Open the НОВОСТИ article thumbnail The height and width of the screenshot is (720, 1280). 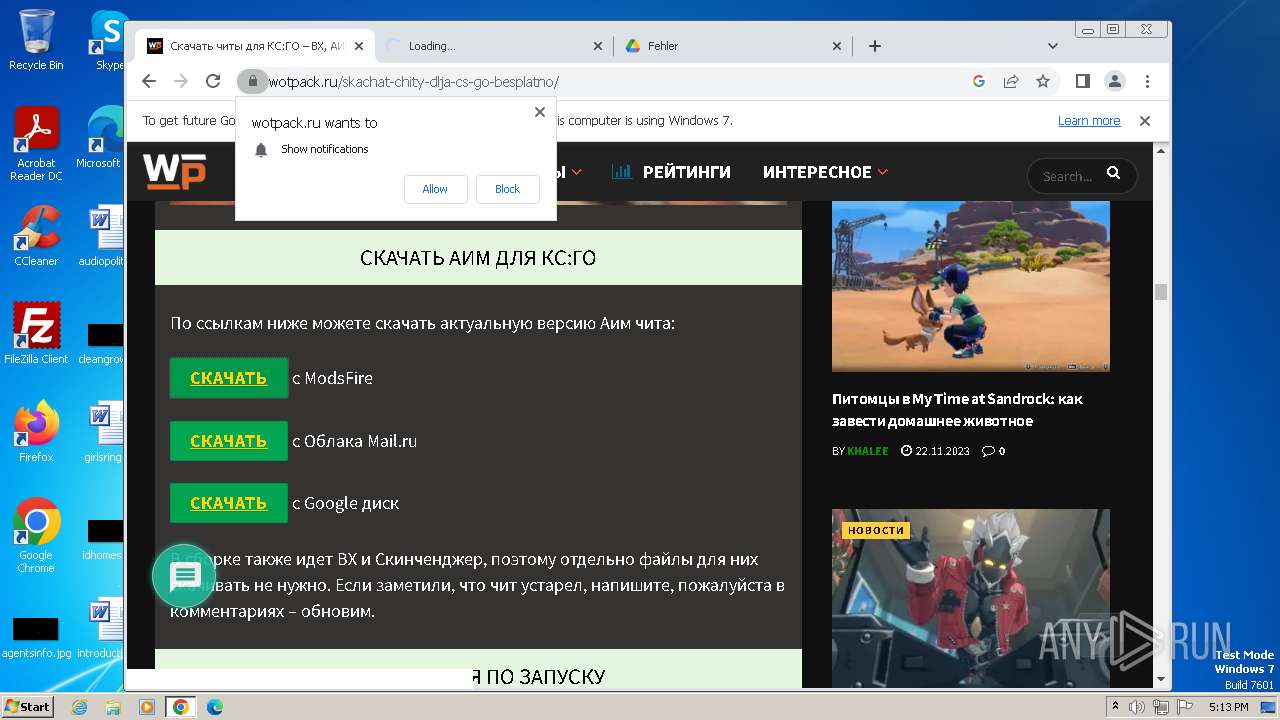pyautogui.click(x=970, y=598)
